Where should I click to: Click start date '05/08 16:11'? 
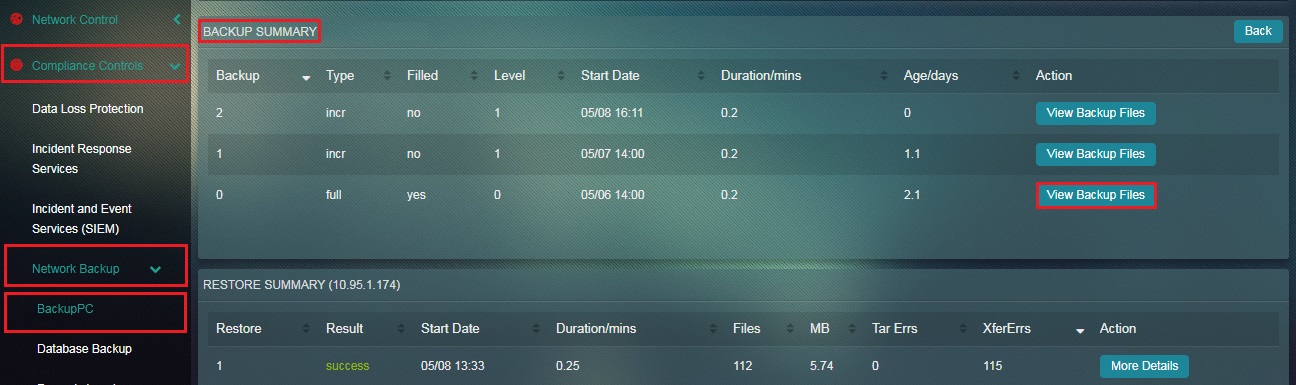612,113
